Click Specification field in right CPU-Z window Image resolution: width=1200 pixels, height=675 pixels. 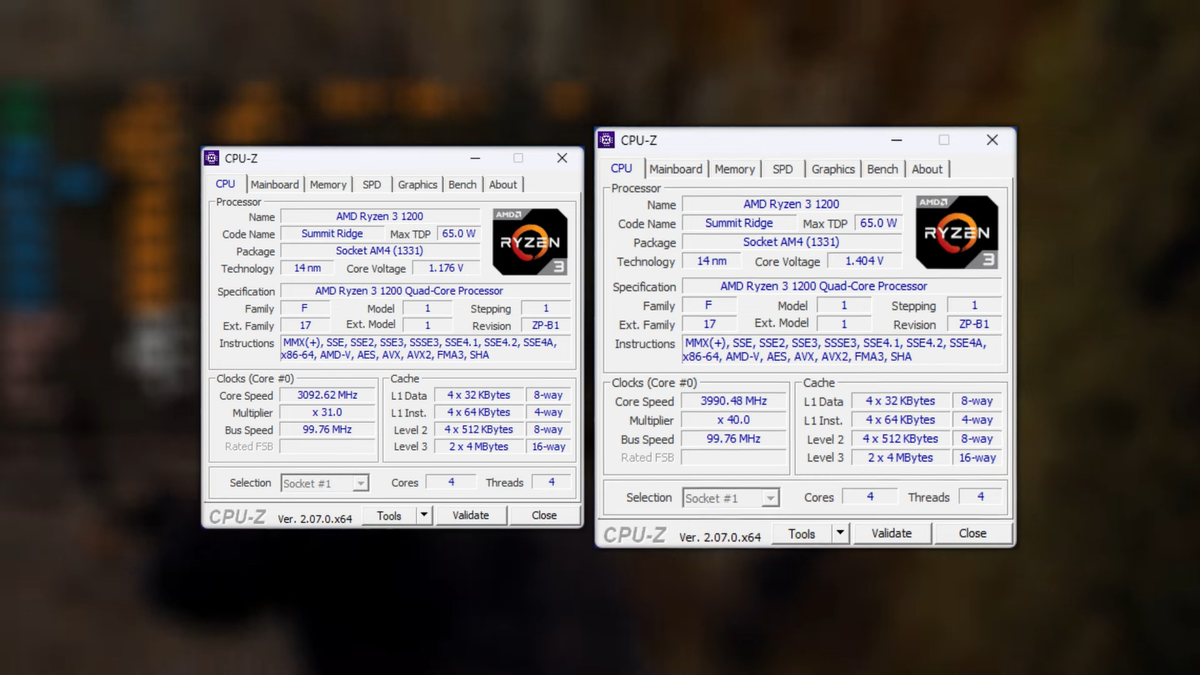841,287
